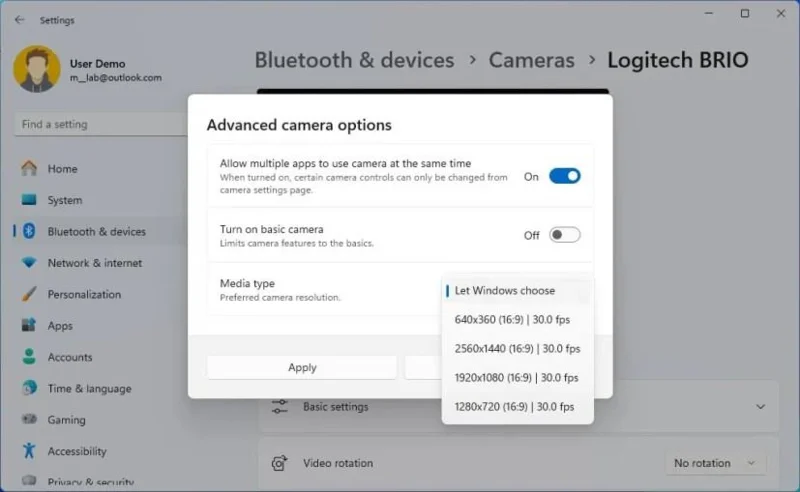
Task: Click Bluetooth & devices breadcrumb link
Action: (x=354, y=60)
